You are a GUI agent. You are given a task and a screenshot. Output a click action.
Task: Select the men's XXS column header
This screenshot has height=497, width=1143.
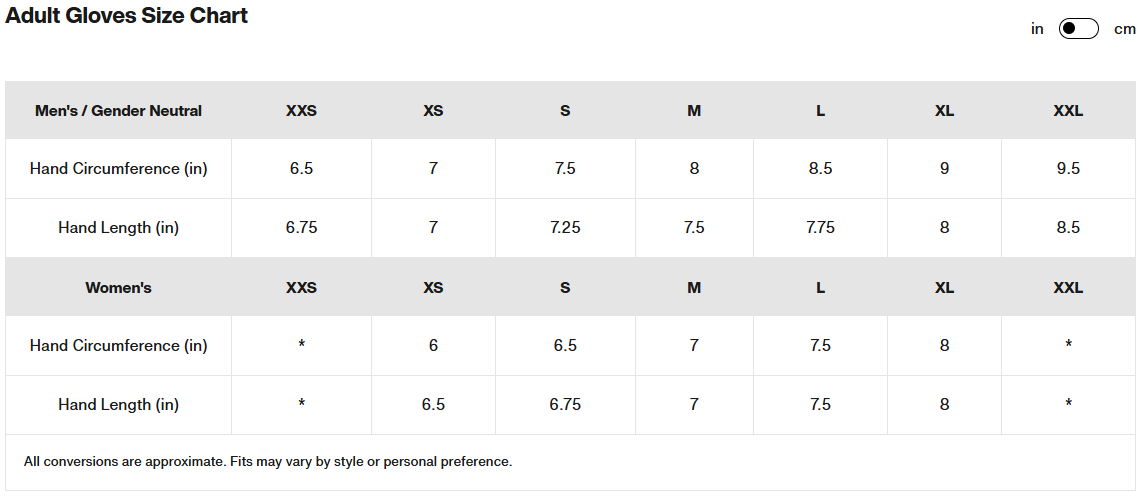click(x=301, y=111)
